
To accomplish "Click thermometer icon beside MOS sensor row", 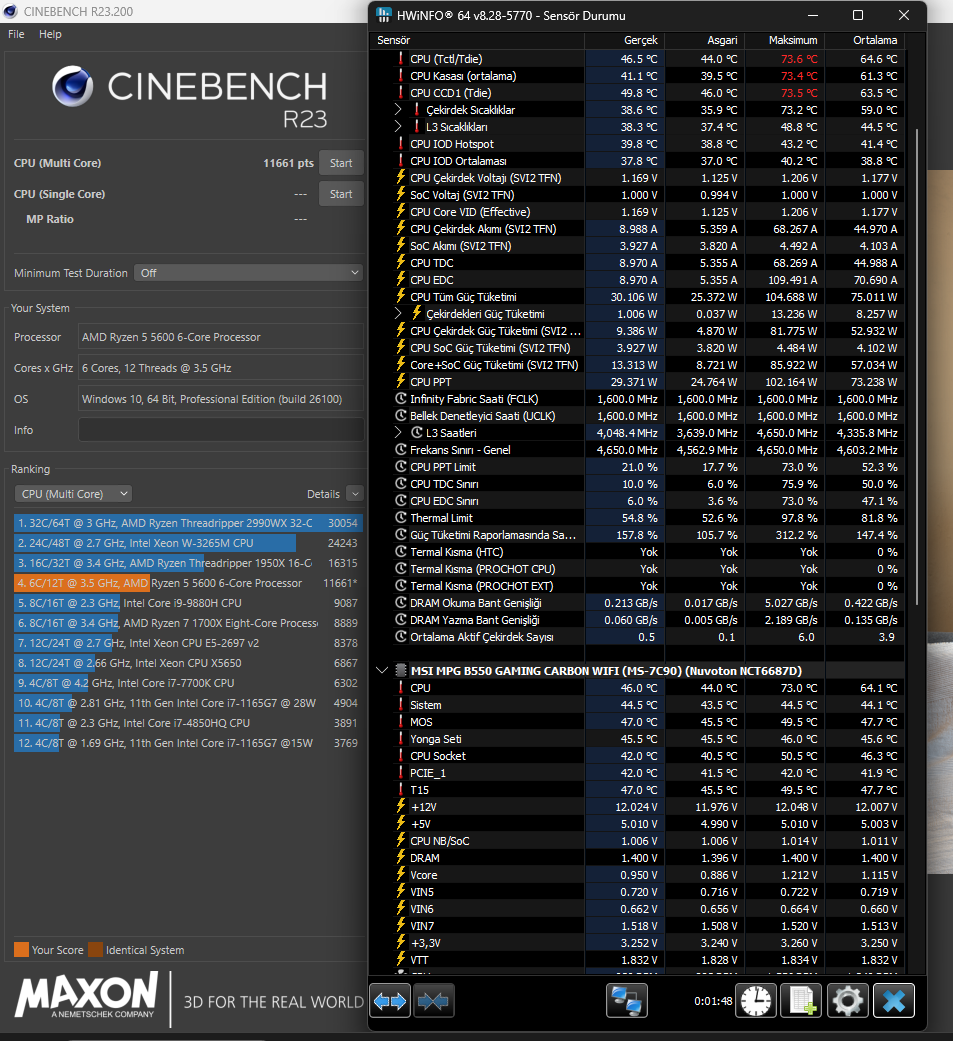I will (x=400, y=722).
